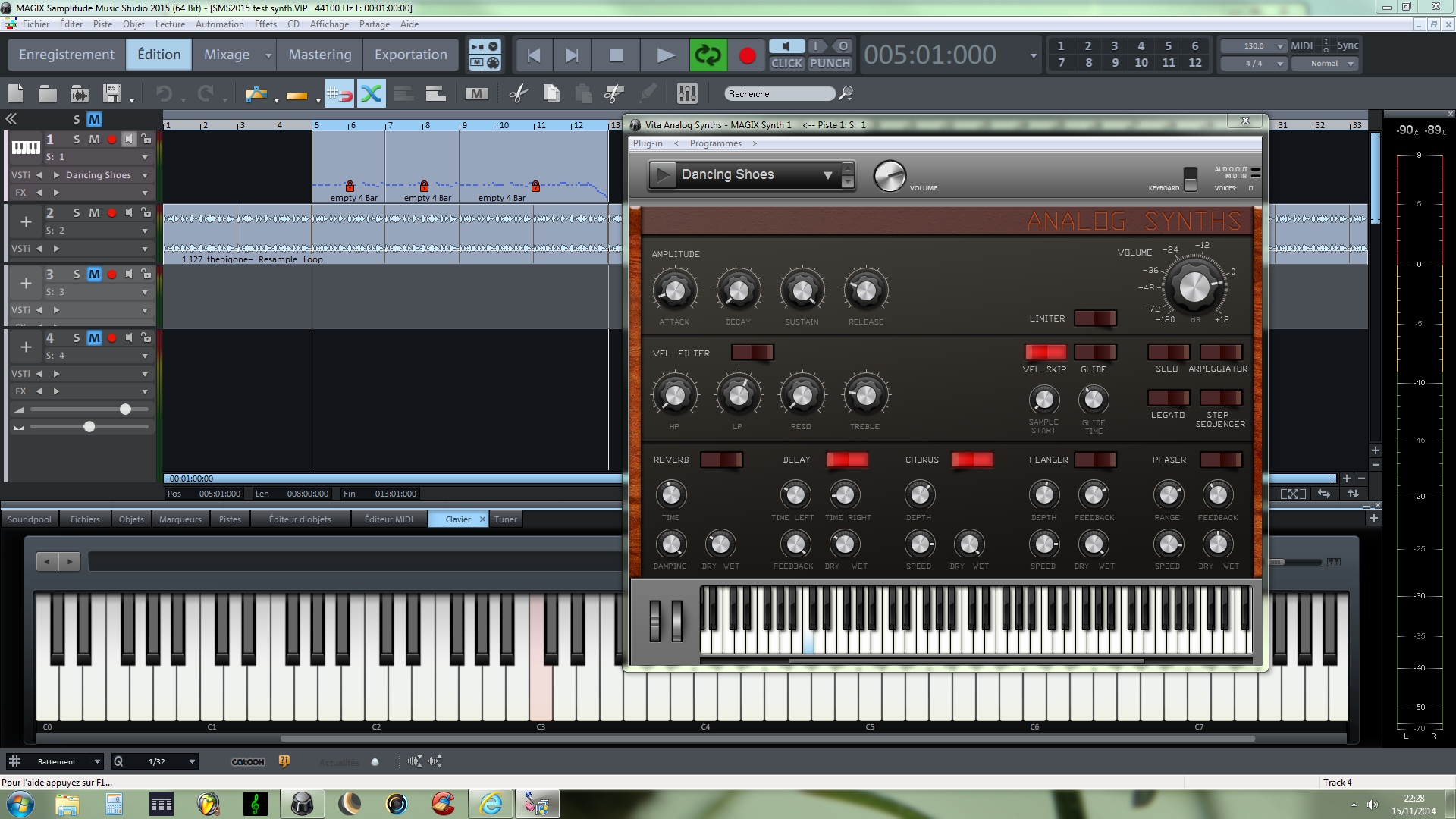Open the Dancing Shoes preset dropdown
The width and height of the screenshot is (1456, 819).
click(x=828, y=174)
